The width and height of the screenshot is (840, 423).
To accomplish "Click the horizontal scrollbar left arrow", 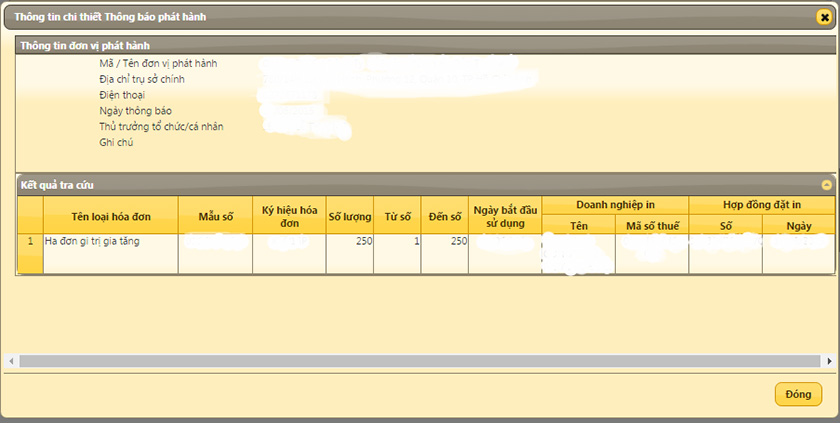I will pos(11,361).
